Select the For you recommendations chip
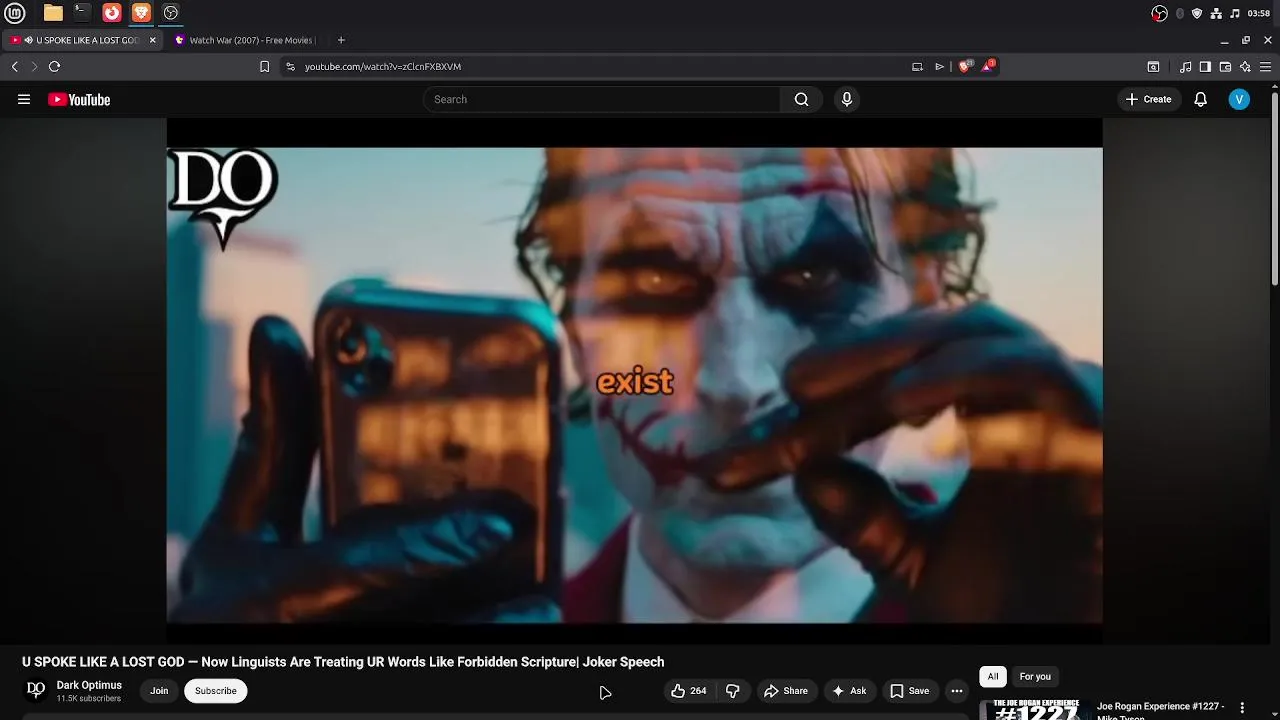The image size is (1280, 720). click(x=1035, y=677)
